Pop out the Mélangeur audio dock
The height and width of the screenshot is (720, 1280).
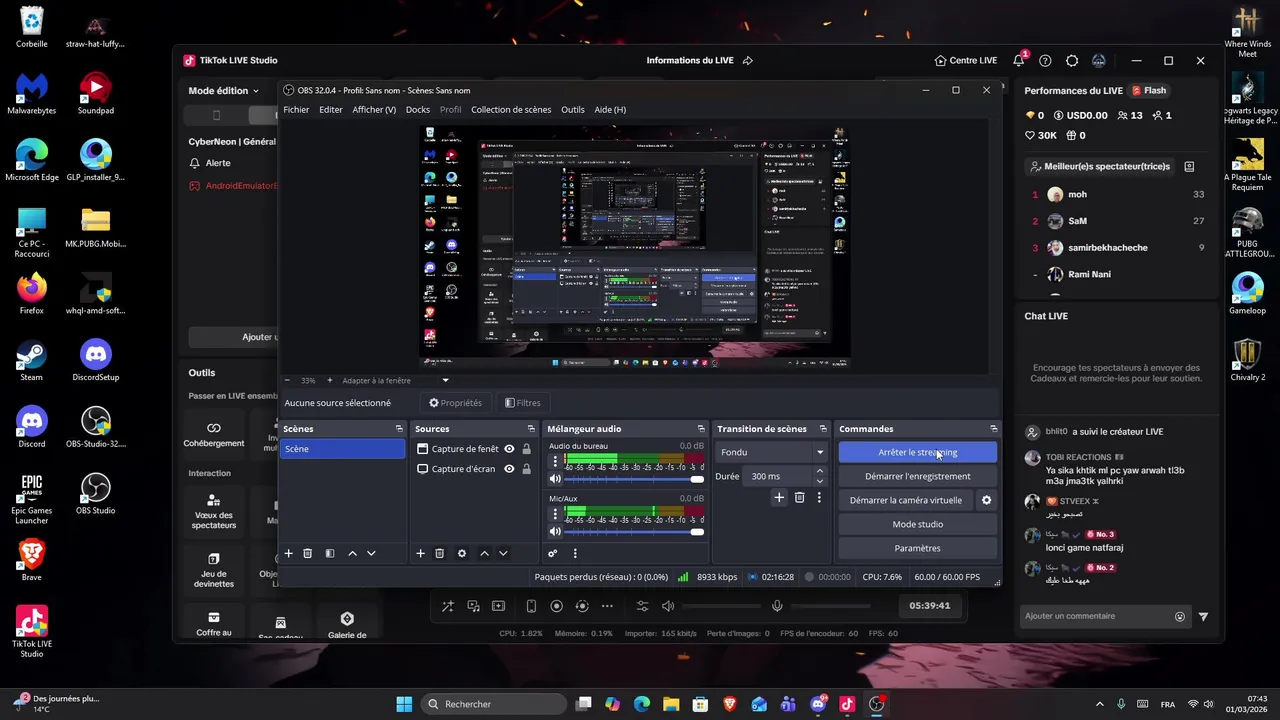click(699, 429)
